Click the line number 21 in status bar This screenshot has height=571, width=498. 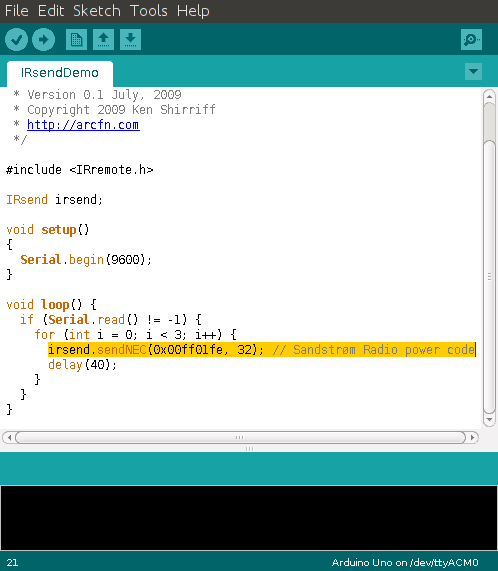[12, 563]
